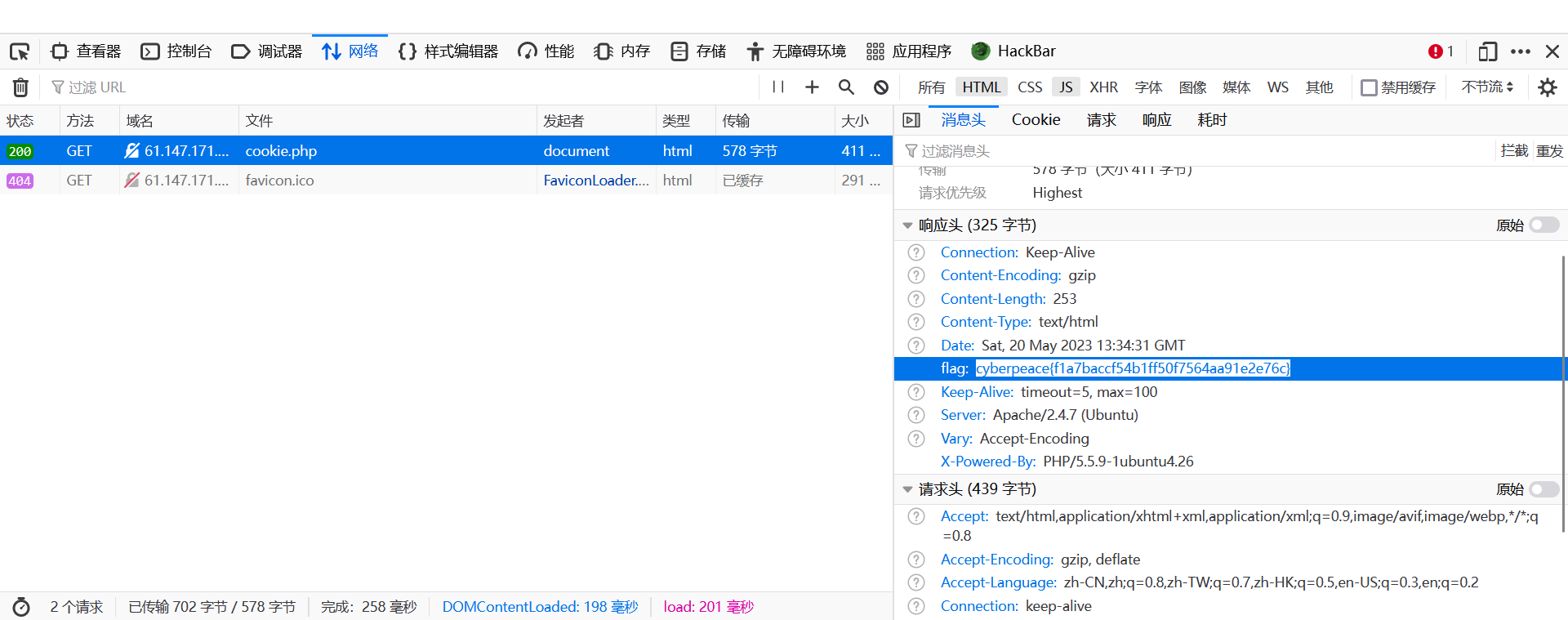Toggle the Fonts (字体) filter
The width and height of the screenshot is (1568, 620).
pos(1148,87)
